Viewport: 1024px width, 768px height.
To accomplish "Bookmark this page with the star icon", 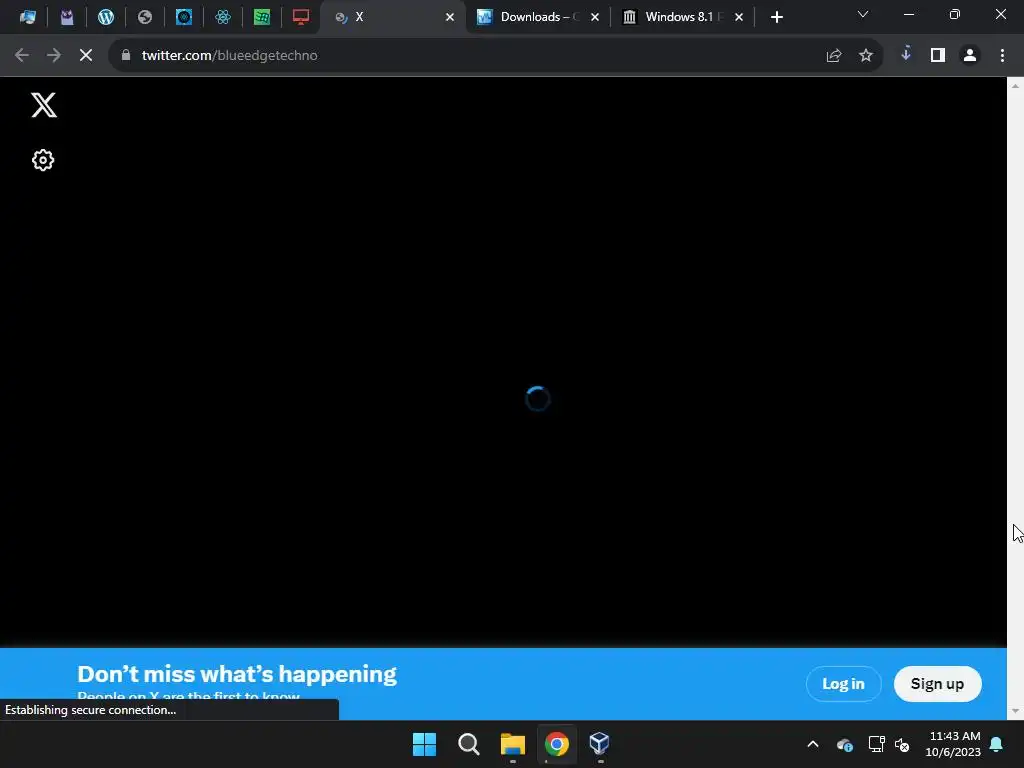I will pos(866,56).
